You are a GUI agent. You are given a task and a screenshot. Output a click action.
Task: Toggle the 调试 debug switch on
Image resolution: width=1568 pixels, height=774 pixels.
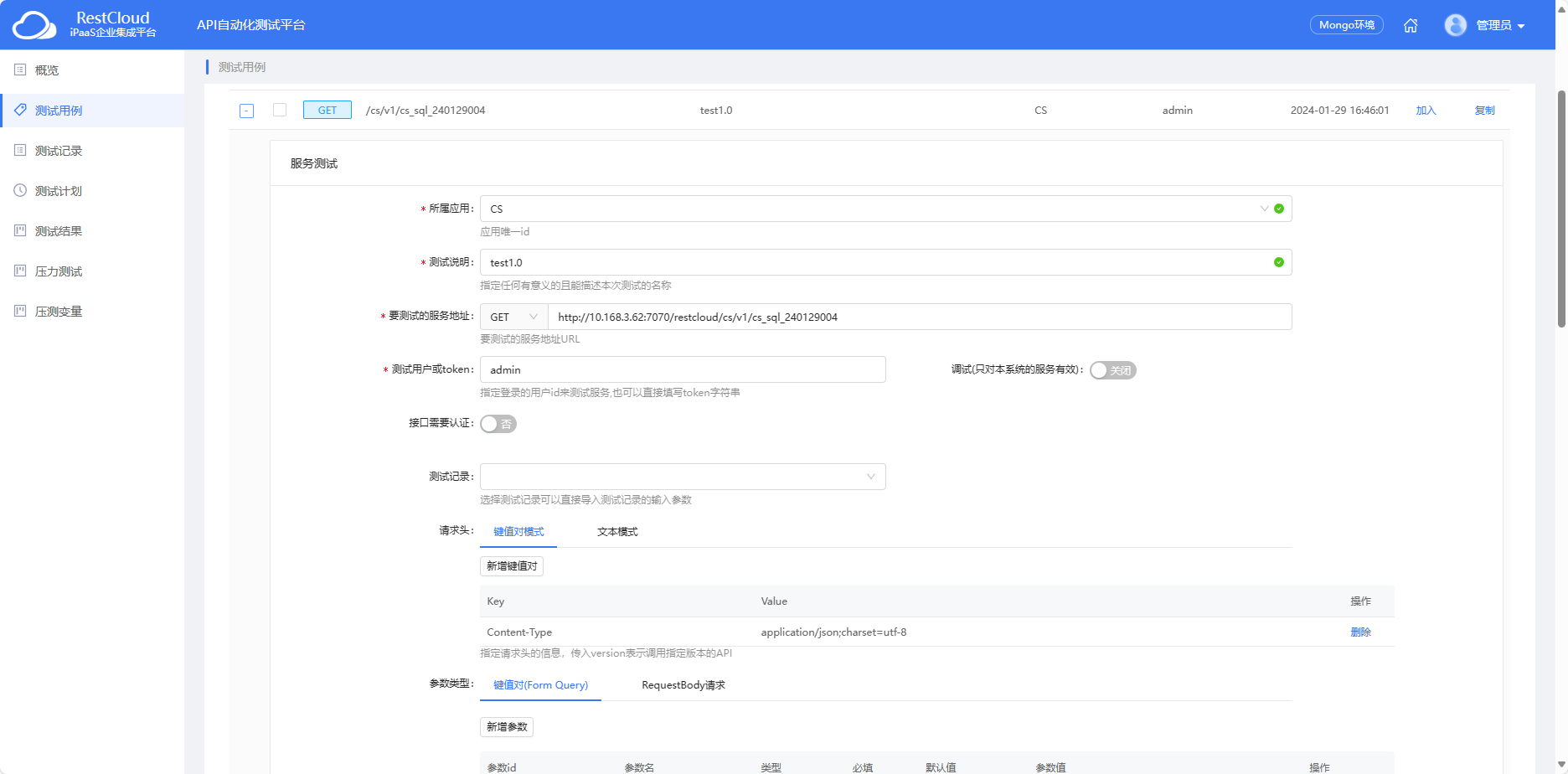[x=1112, y=369]
